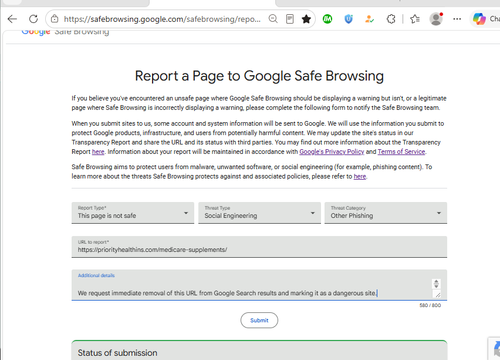This screenshot has width=500, height=360.
Task: Expand the Threat Category dropdown
Action: click(386, 213)
